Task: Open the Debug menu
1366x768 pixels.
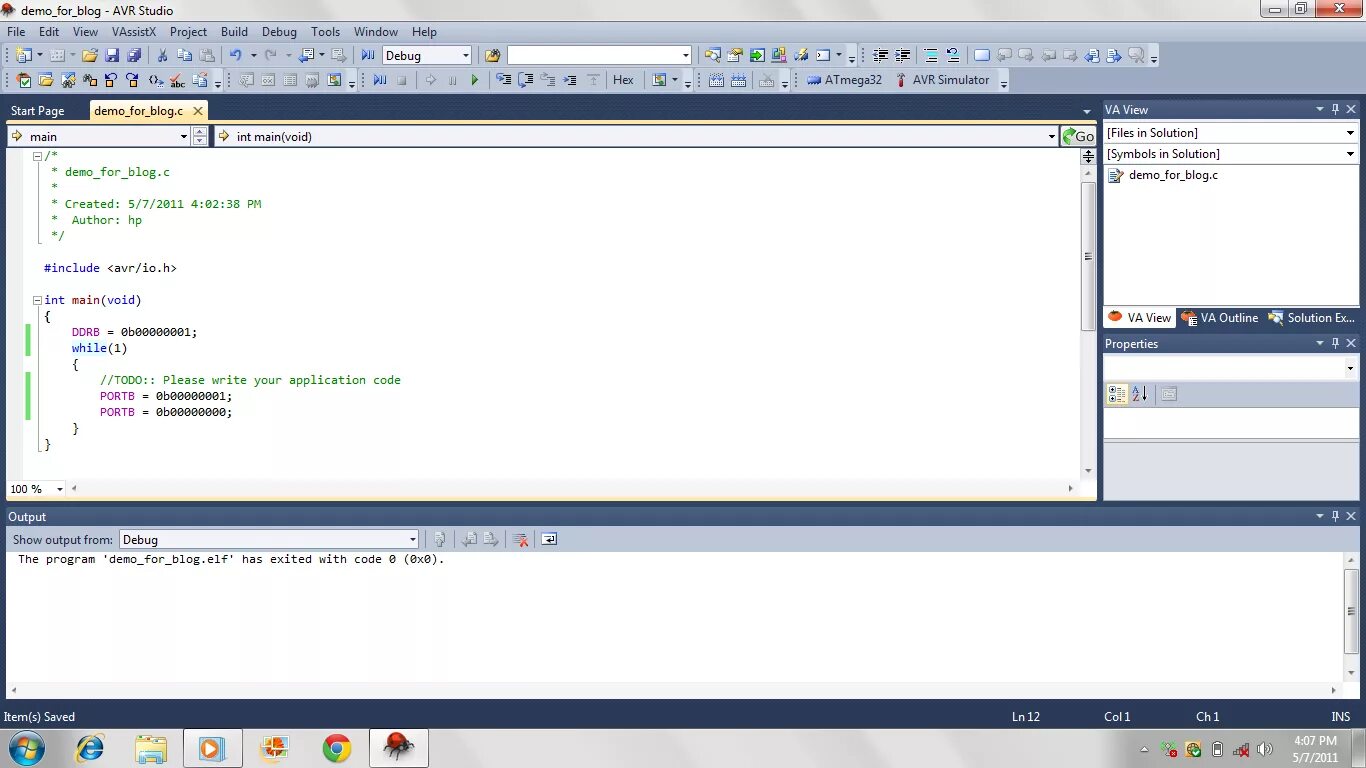Action: [x=280, y=32]
